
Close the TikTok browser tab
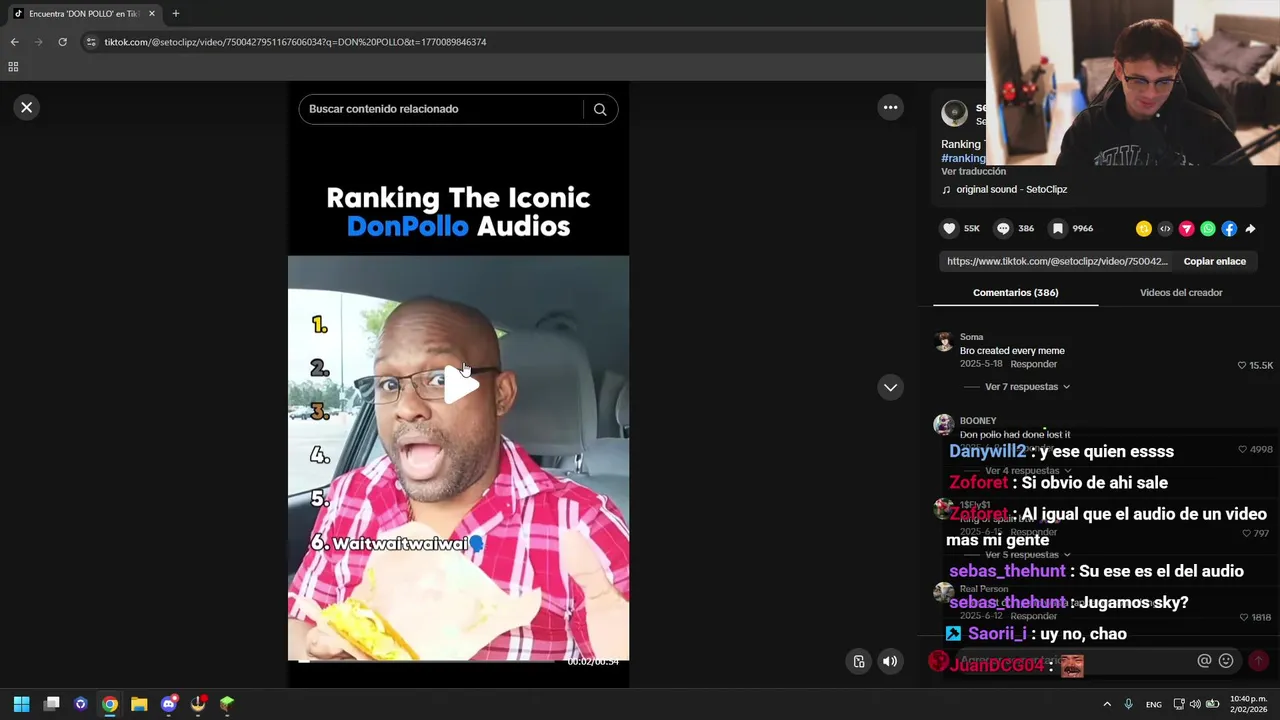pos(152,14)
